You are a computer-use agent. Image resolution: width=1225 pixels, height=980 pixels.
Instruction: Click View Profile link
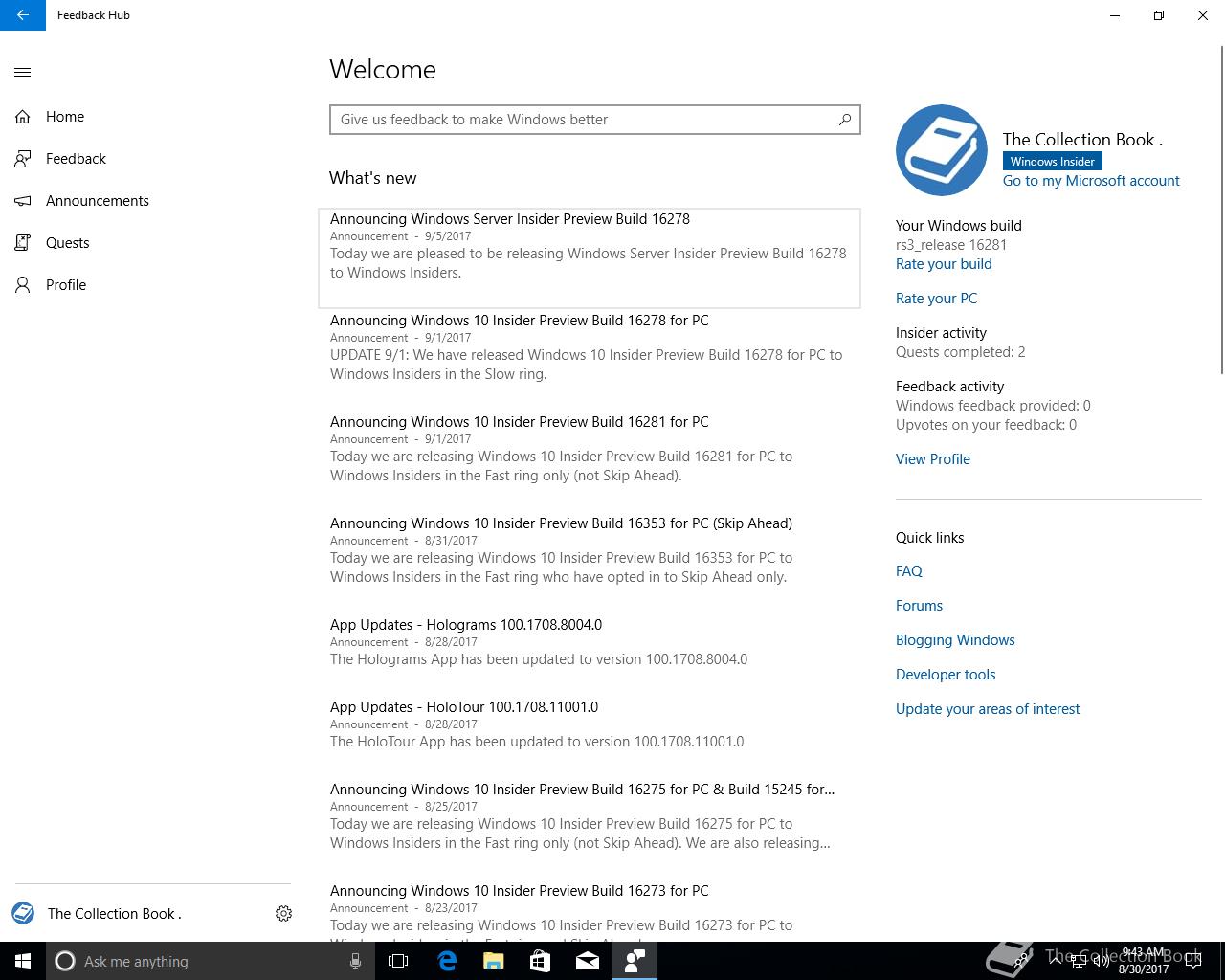tap(933, 459)
